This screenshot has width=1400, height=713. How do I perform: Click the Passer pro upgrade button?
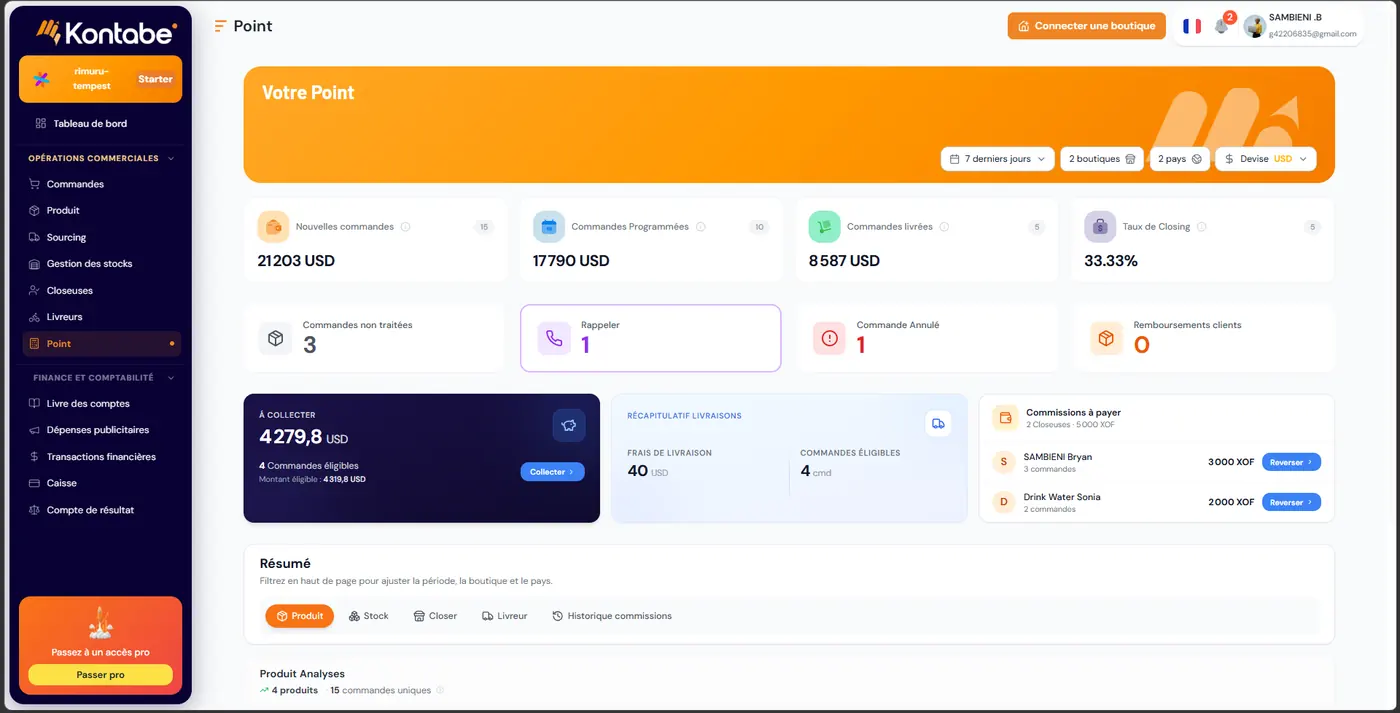[100, 675]
